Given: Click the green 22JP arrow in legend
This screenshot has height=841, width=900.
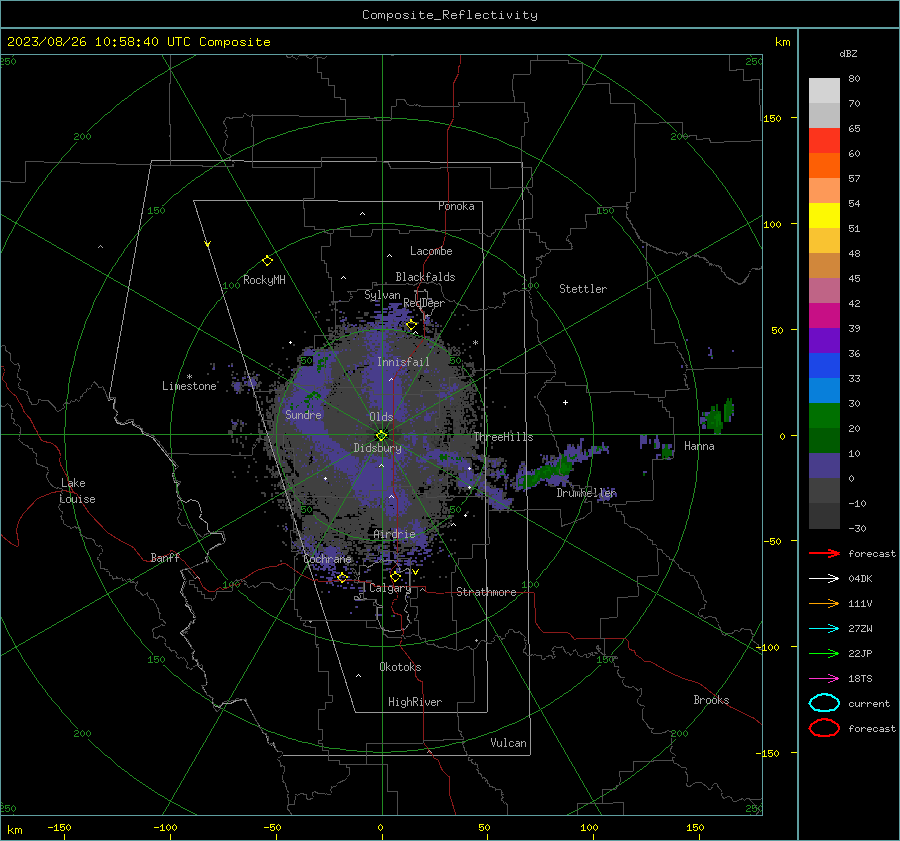Looking at the screenshot, I should tap(824, 653).
